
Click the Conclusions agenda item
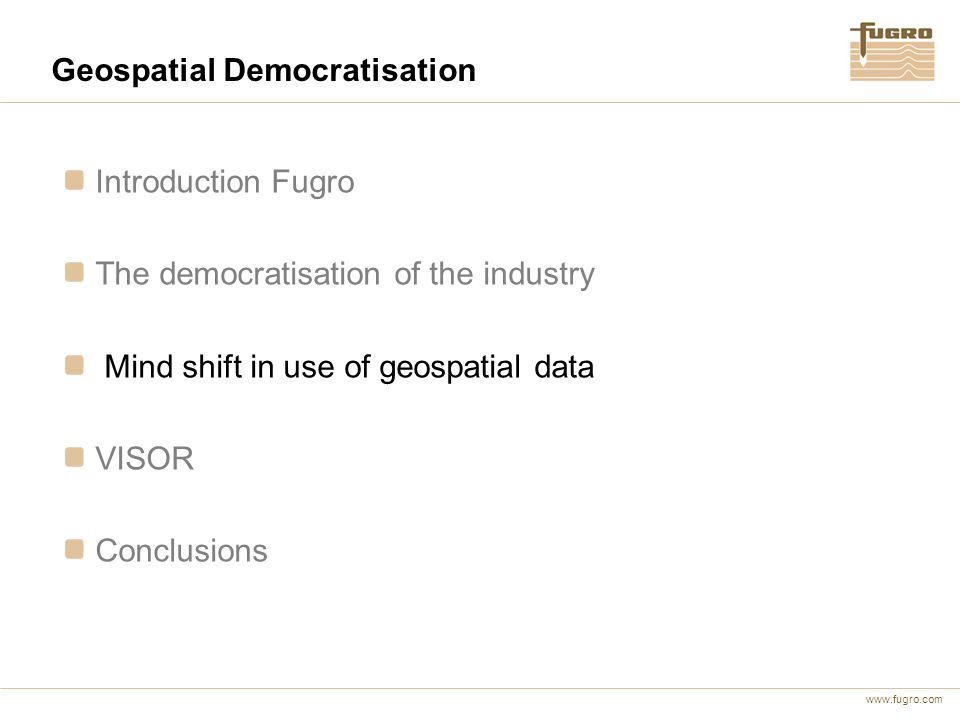click(181, 550)
